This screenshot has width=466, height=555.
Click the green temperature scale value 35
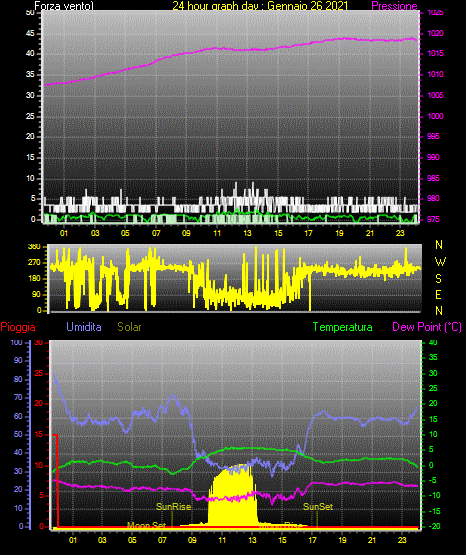click(433, 357)
